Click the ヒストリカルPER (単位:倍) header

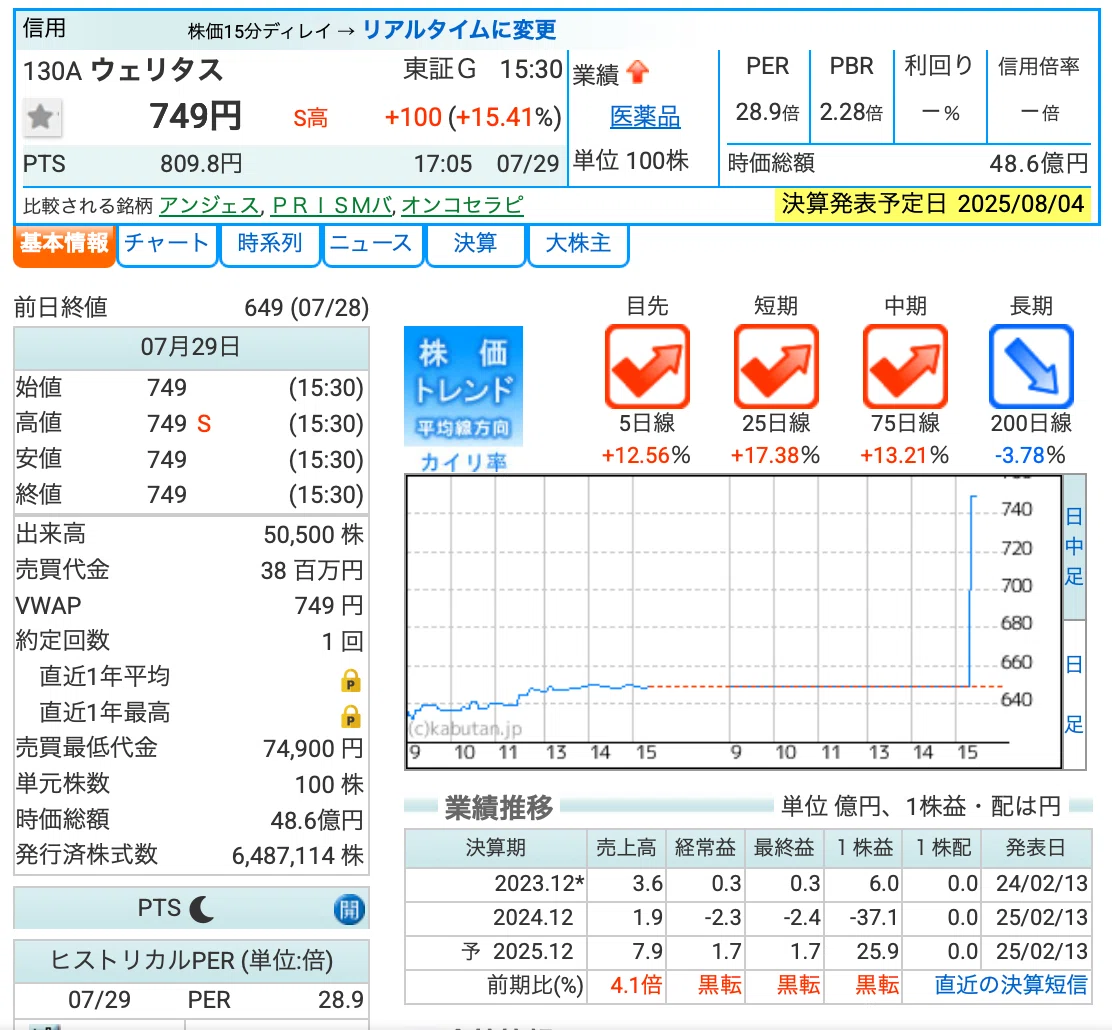click(191, 960)
